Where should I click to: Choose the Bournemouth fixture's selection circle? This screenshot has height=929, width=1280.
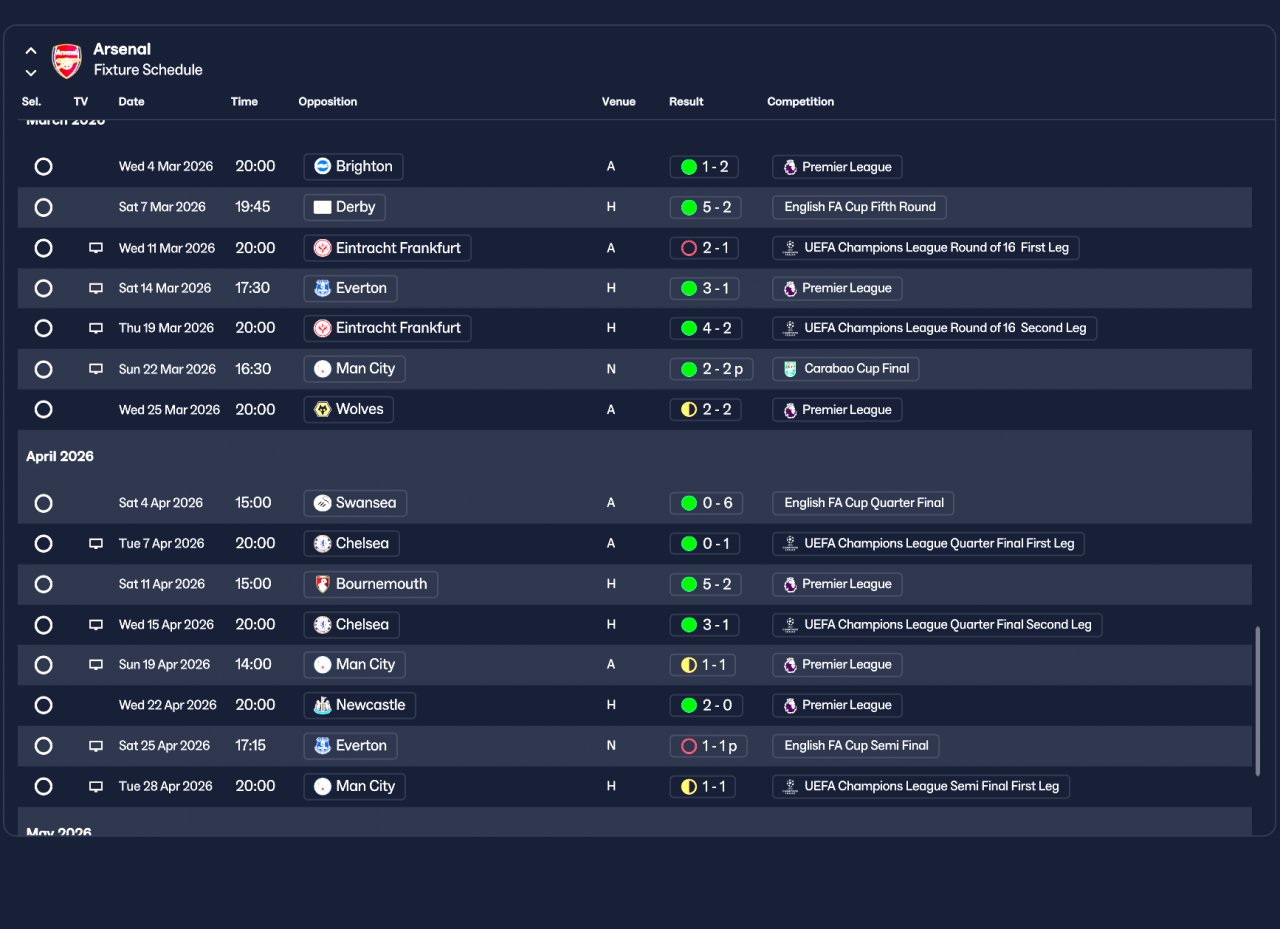(x=43, y=584)
